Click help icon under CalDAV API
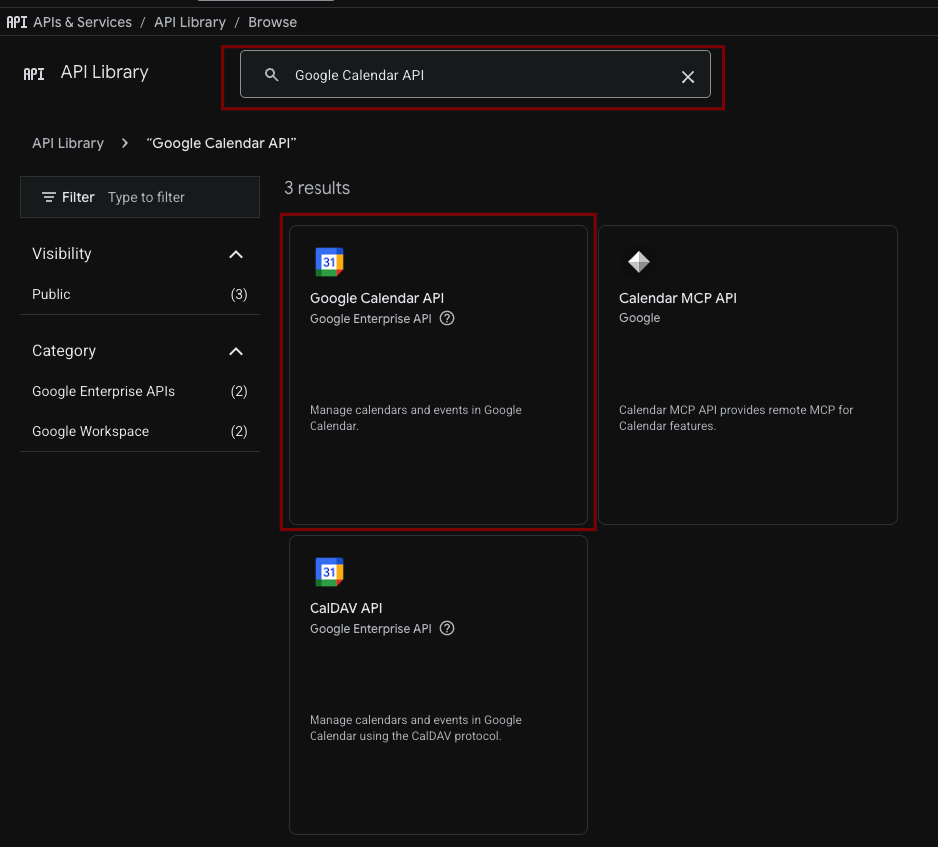This screenshot has height=847, width=938. tap(447, 628)
